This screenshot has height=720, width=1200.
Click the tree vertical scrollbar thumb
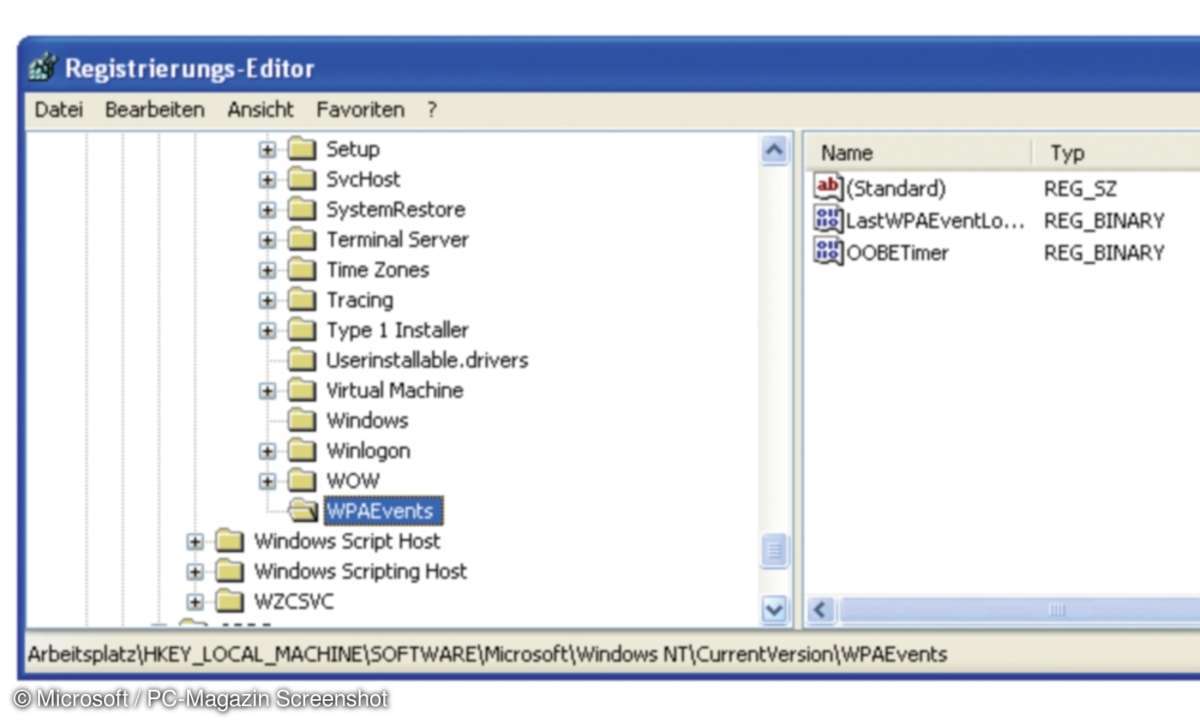point(775,551)
